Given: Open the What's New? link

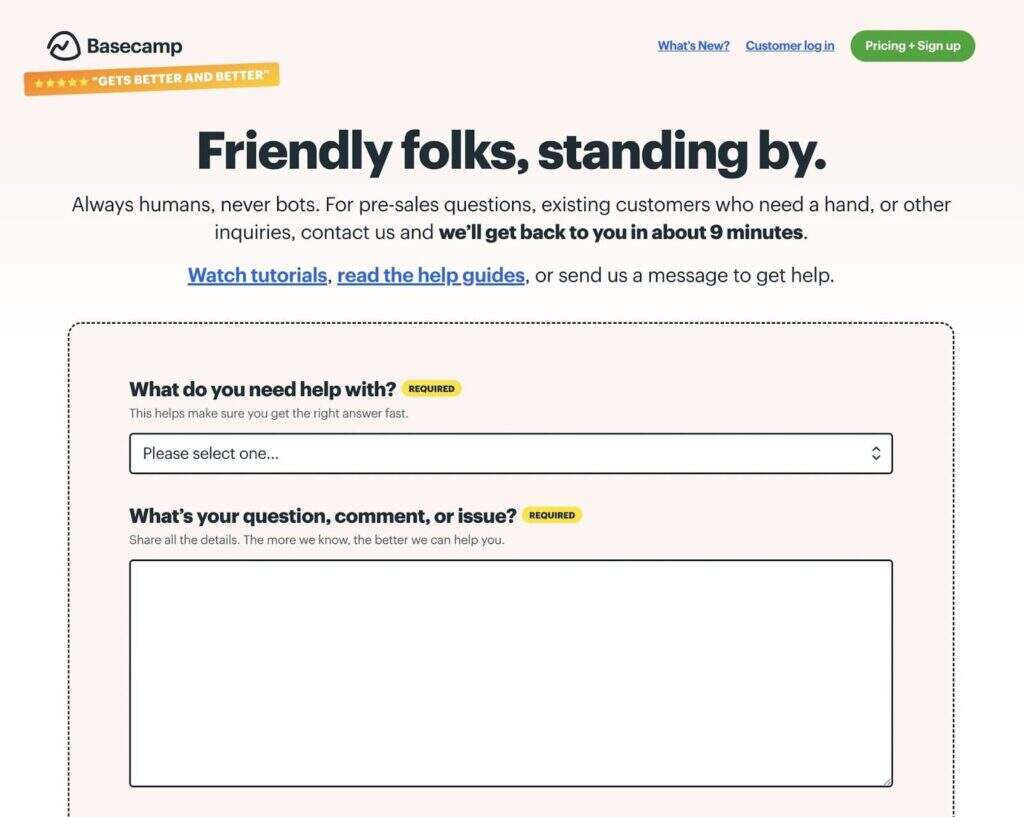Looking at the screenshot, I should click(x=693, y=46).
